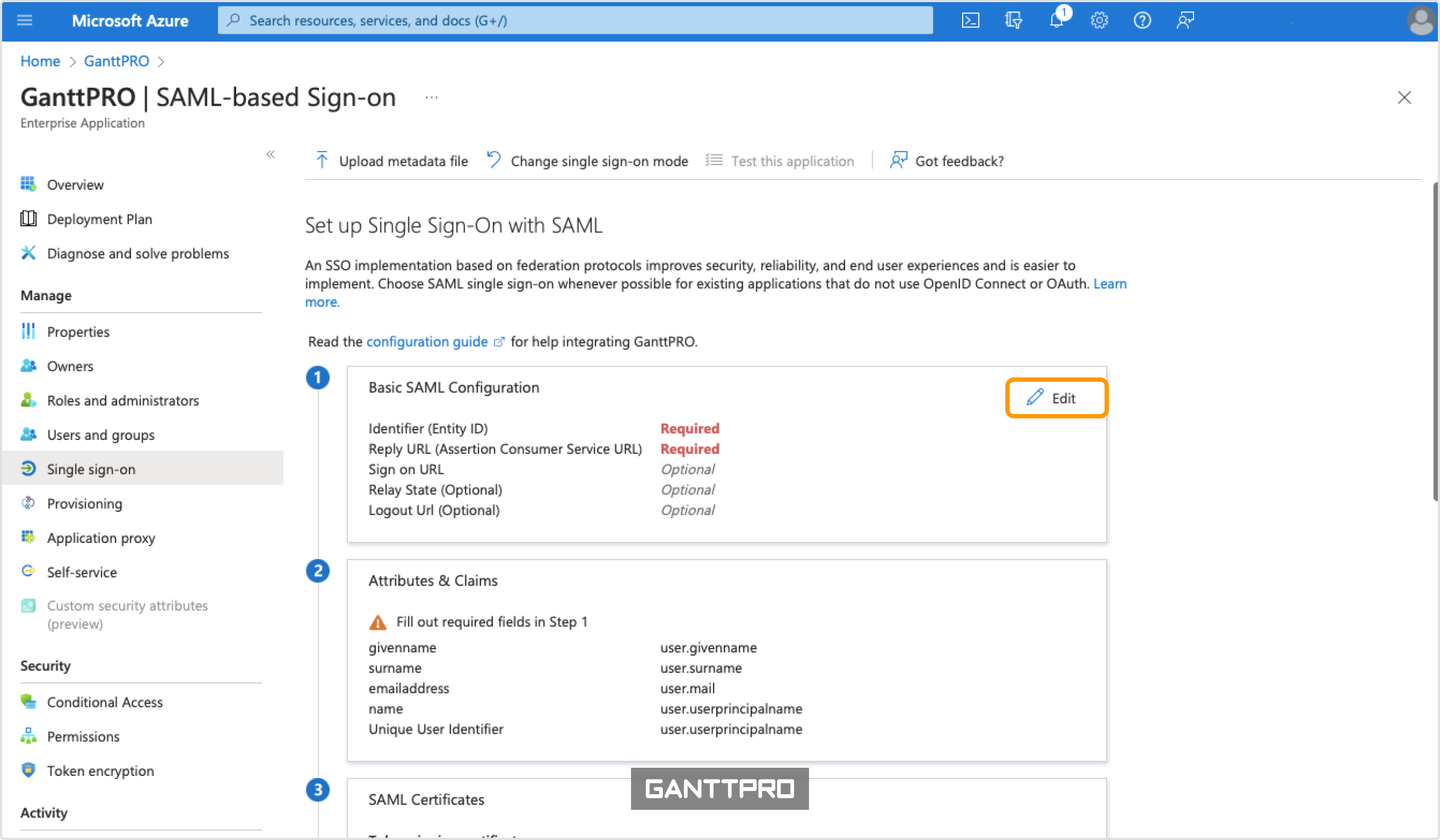Follow the Learn more link

click(x=1110, y=284)
